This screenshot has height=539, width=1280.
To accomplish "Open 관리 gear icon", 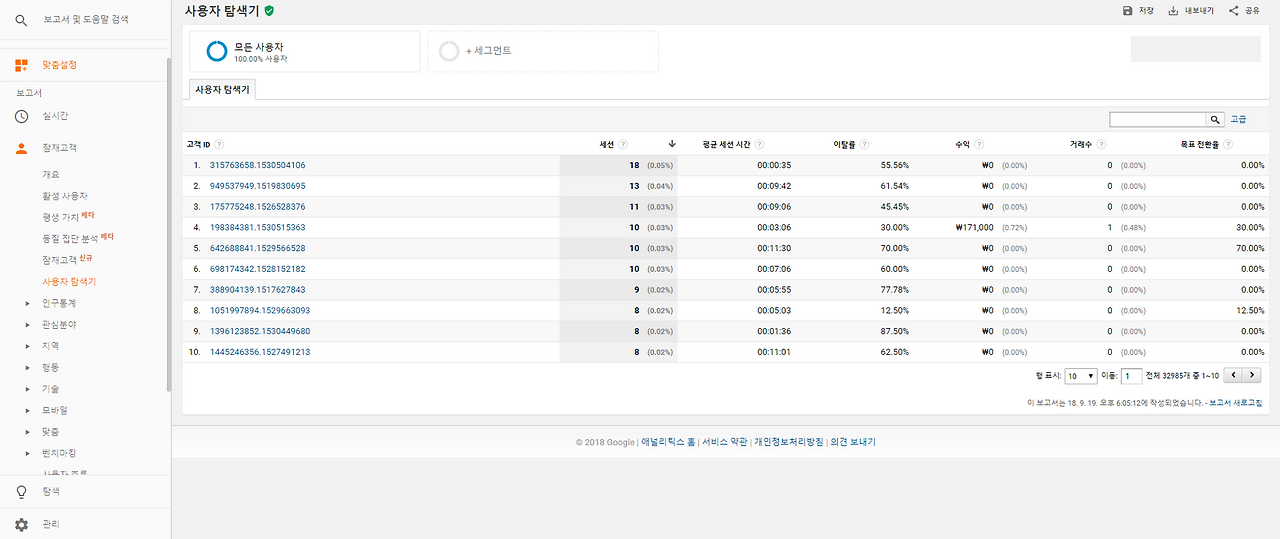I will pos(21,524).
